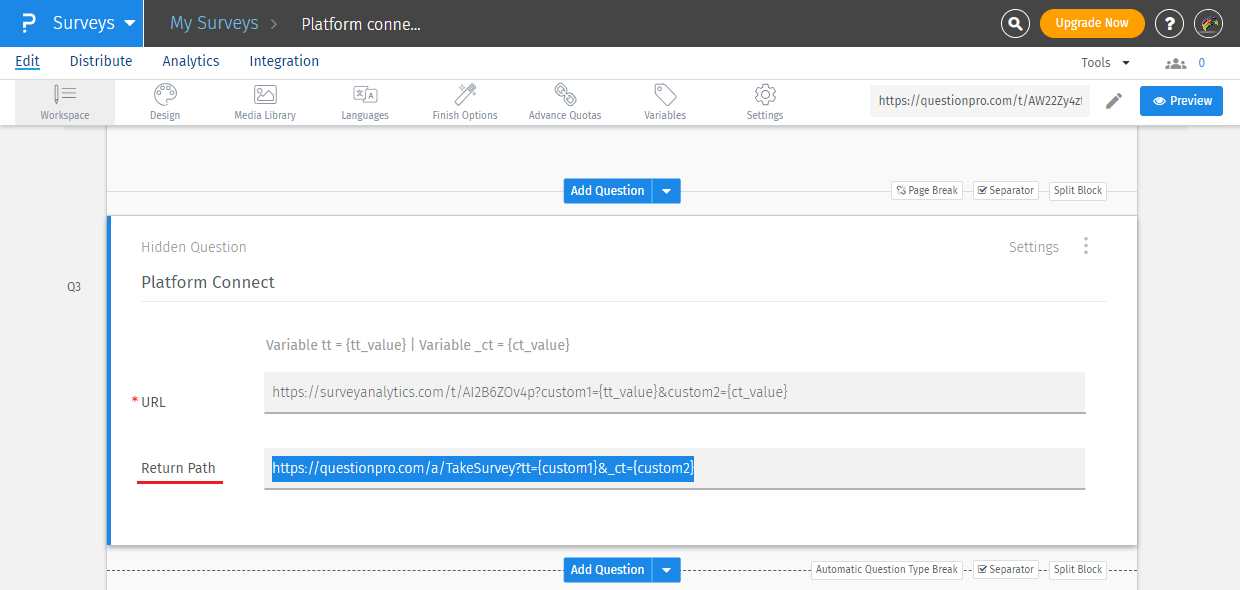Open the Tools dropdown menu
Image resolution: width=1240 pixels, height=590 pixels.
(1105, 62)
